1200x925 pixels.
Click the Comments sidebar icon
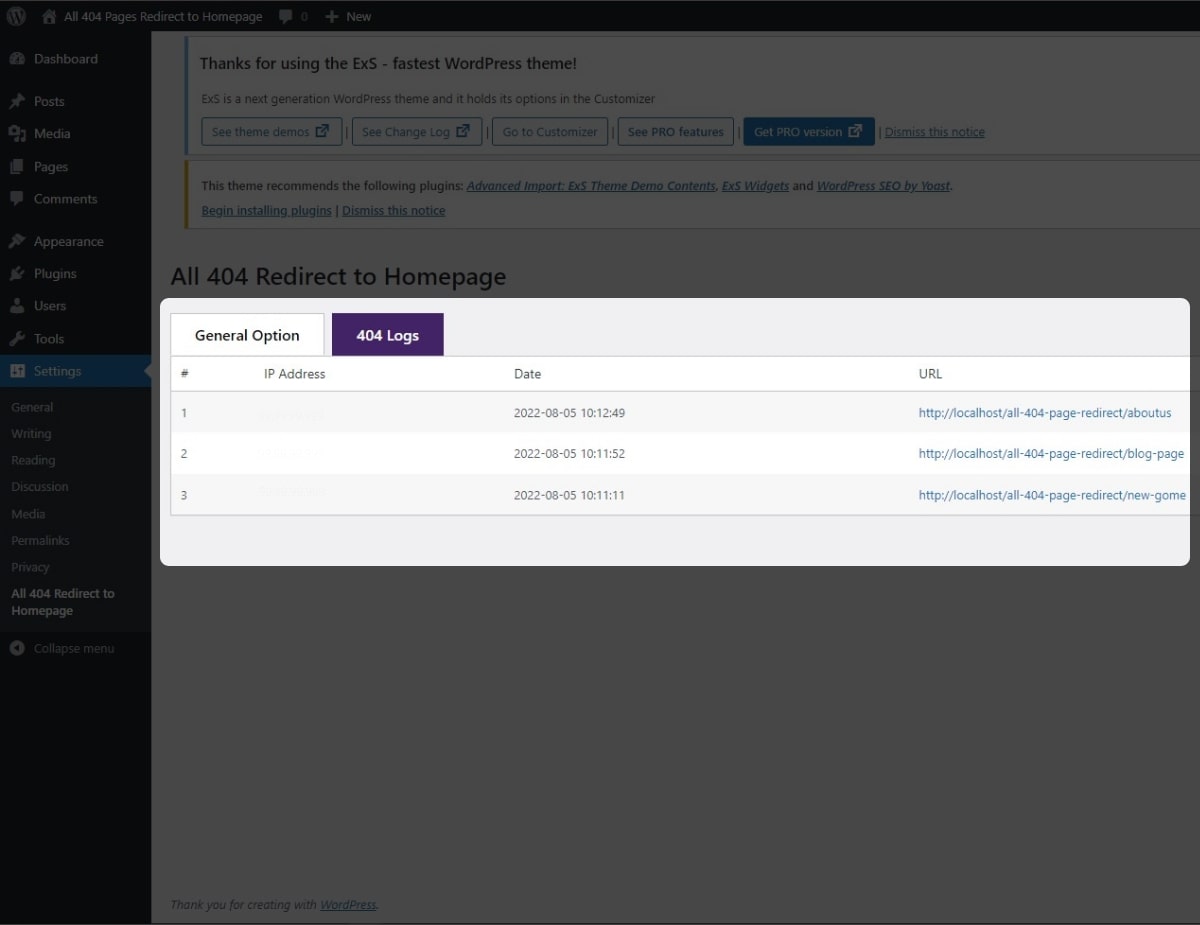tap(17, 199)
